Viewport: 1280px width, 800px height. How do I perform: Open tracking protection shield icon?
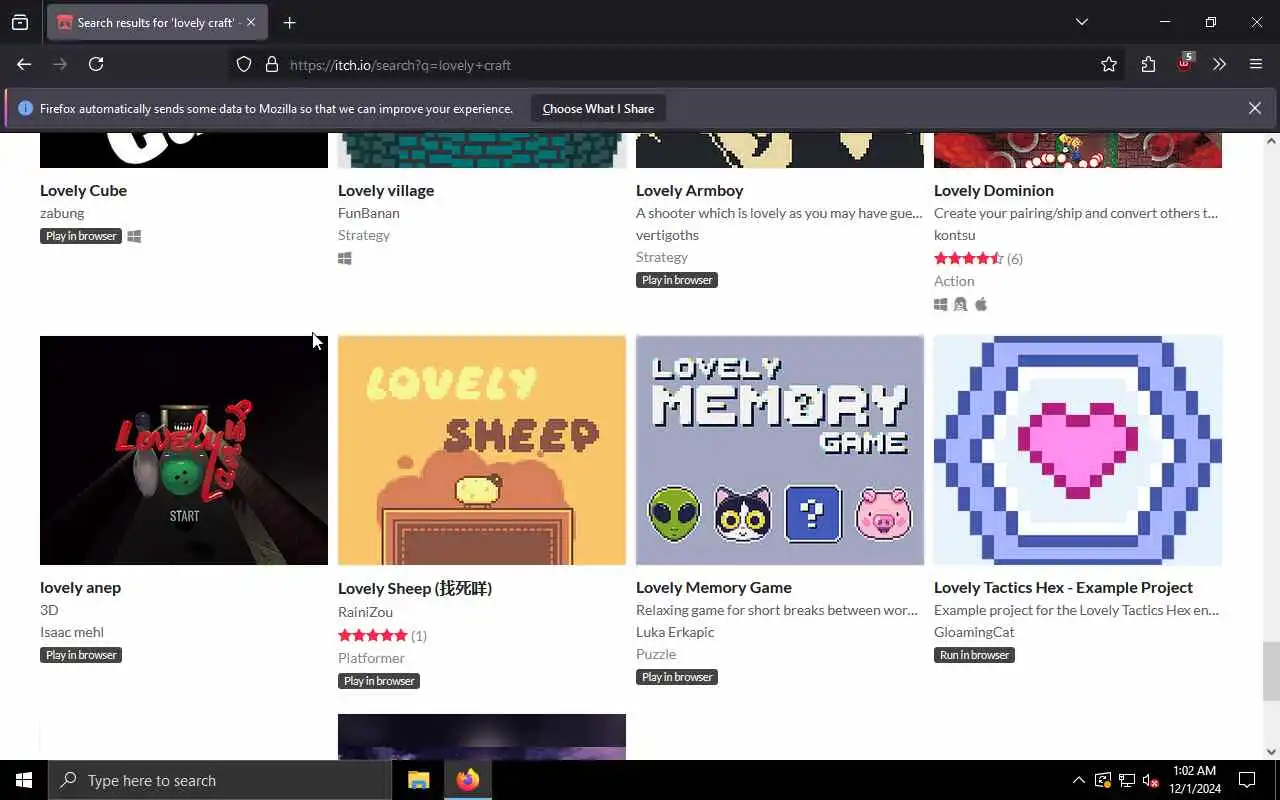[244, 64]
